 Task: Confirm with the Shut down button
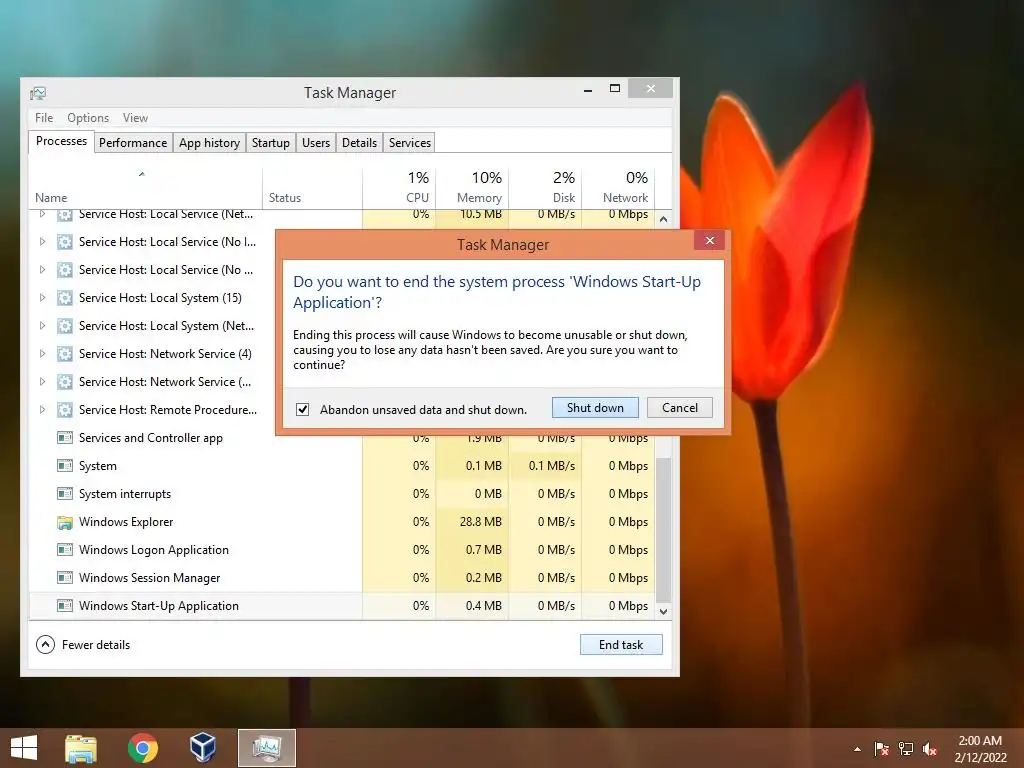(x=595, y=408)
